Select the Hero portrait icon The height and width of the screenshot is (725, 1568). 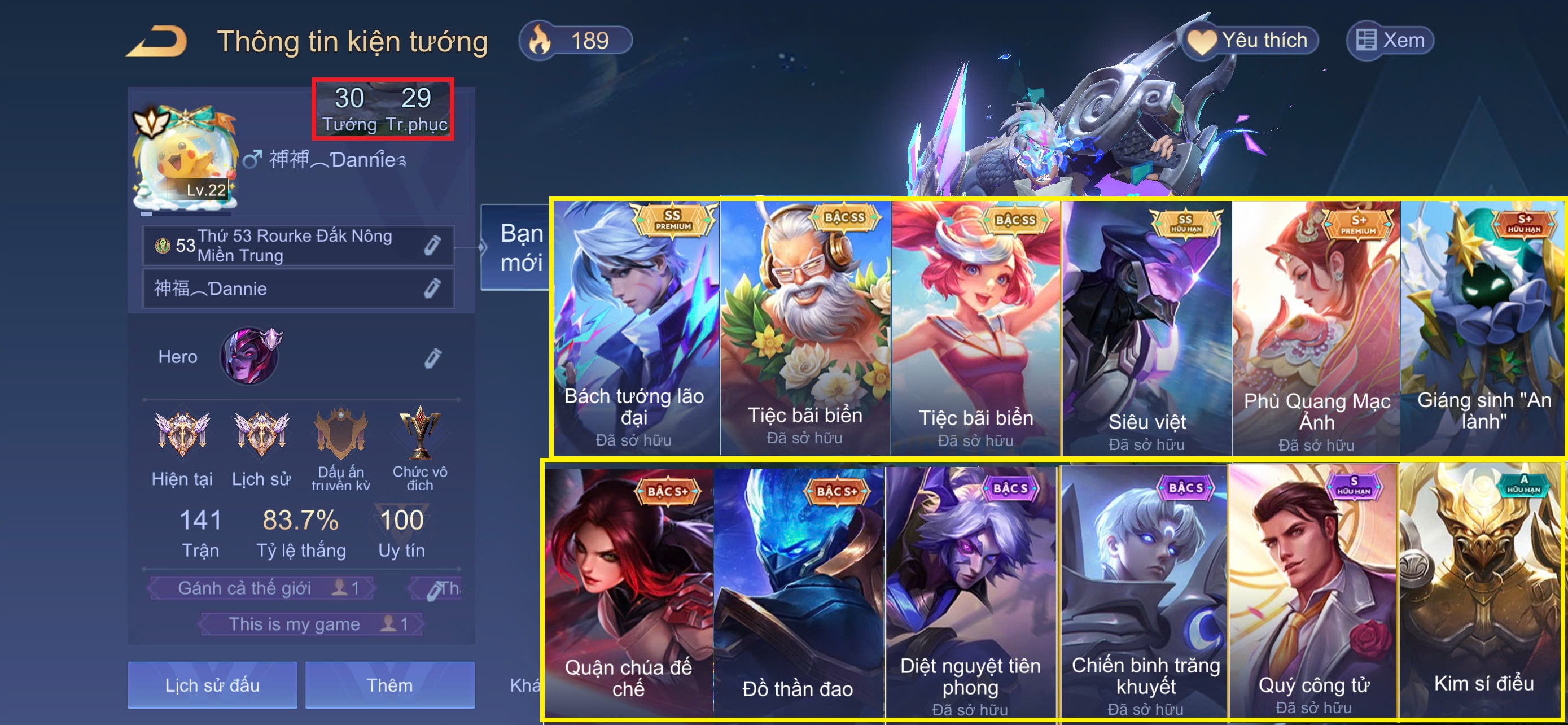(x=249, y=357)
